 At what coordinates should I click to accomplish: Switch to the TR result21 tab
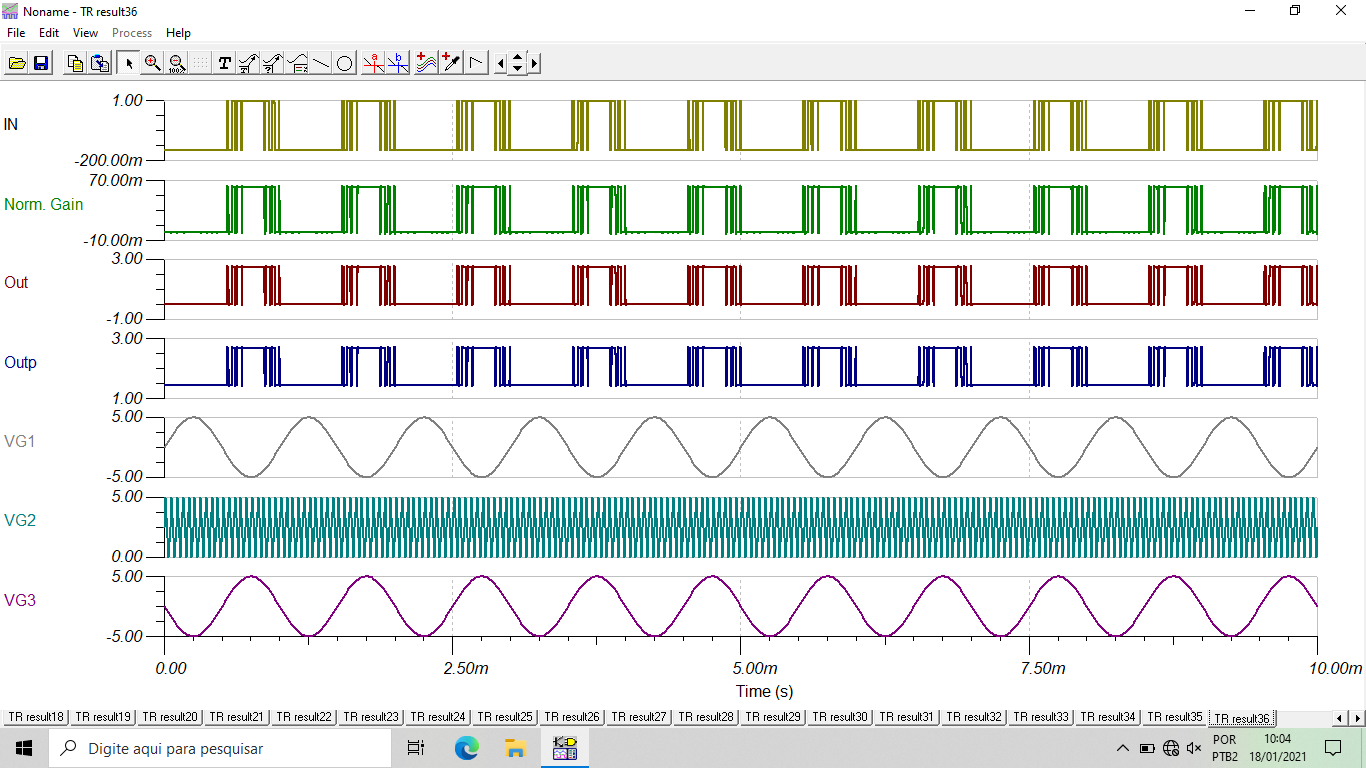click(236, 717)
